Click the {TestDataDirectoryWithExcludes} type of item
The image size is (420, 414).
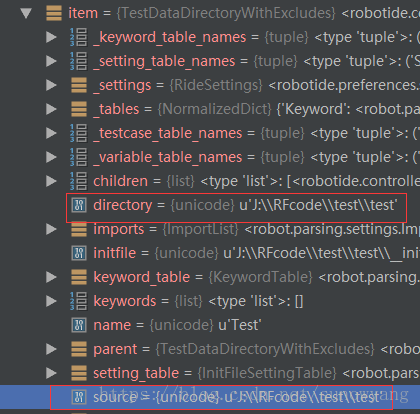coord(226,13)
